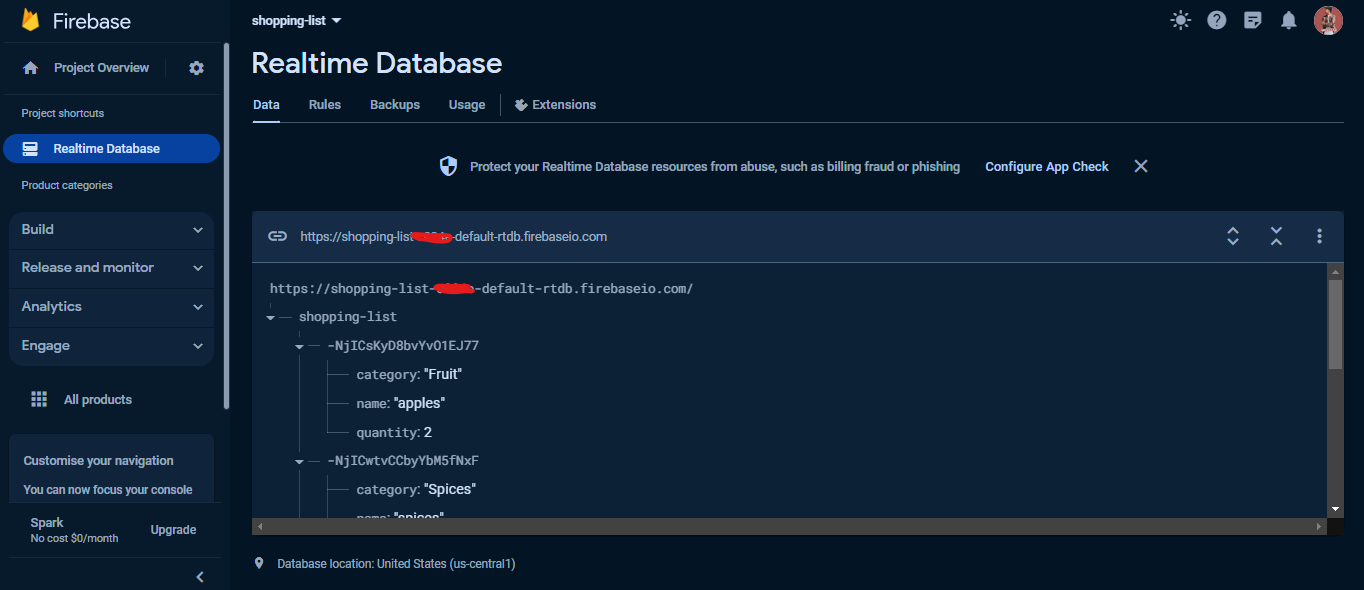Viewport: 1364px width, 590px height.
Task: Open the shopping-list project dropdown
Action: click(x=296, y=20)
